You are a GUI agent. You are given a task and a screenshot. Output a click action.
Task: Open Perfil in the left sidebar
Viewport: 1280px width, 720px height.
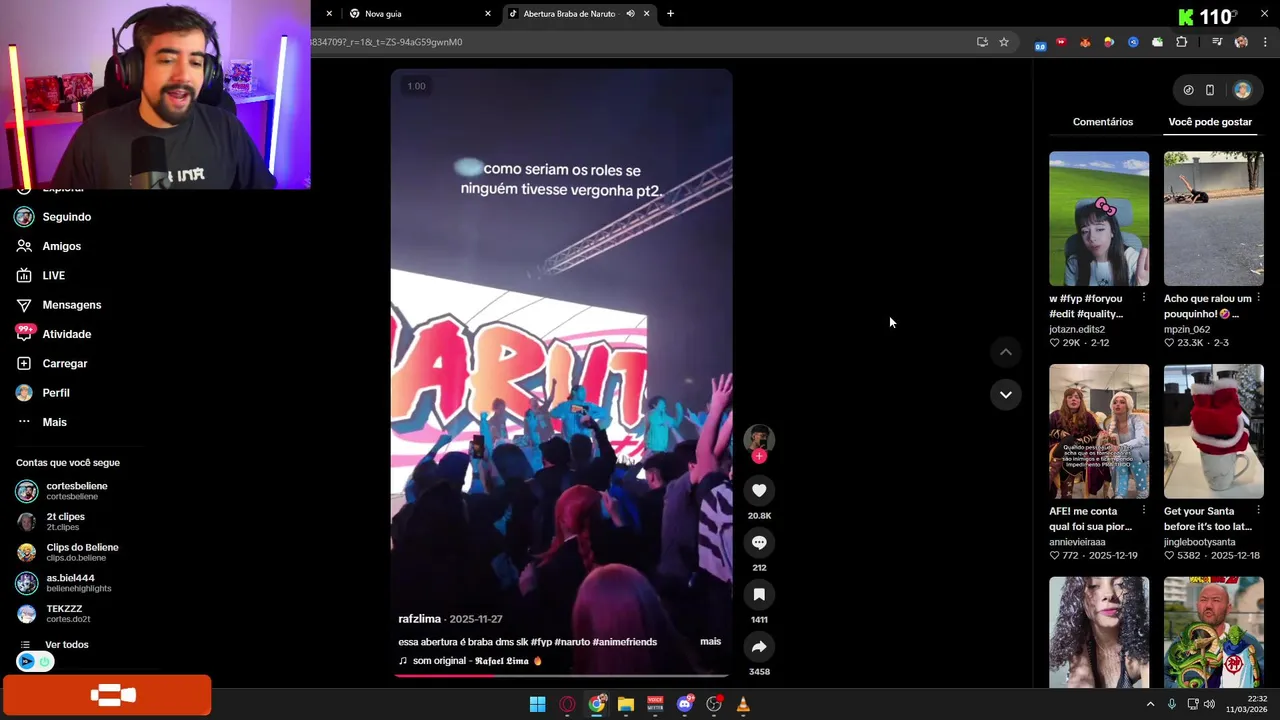tap(55, 393)
